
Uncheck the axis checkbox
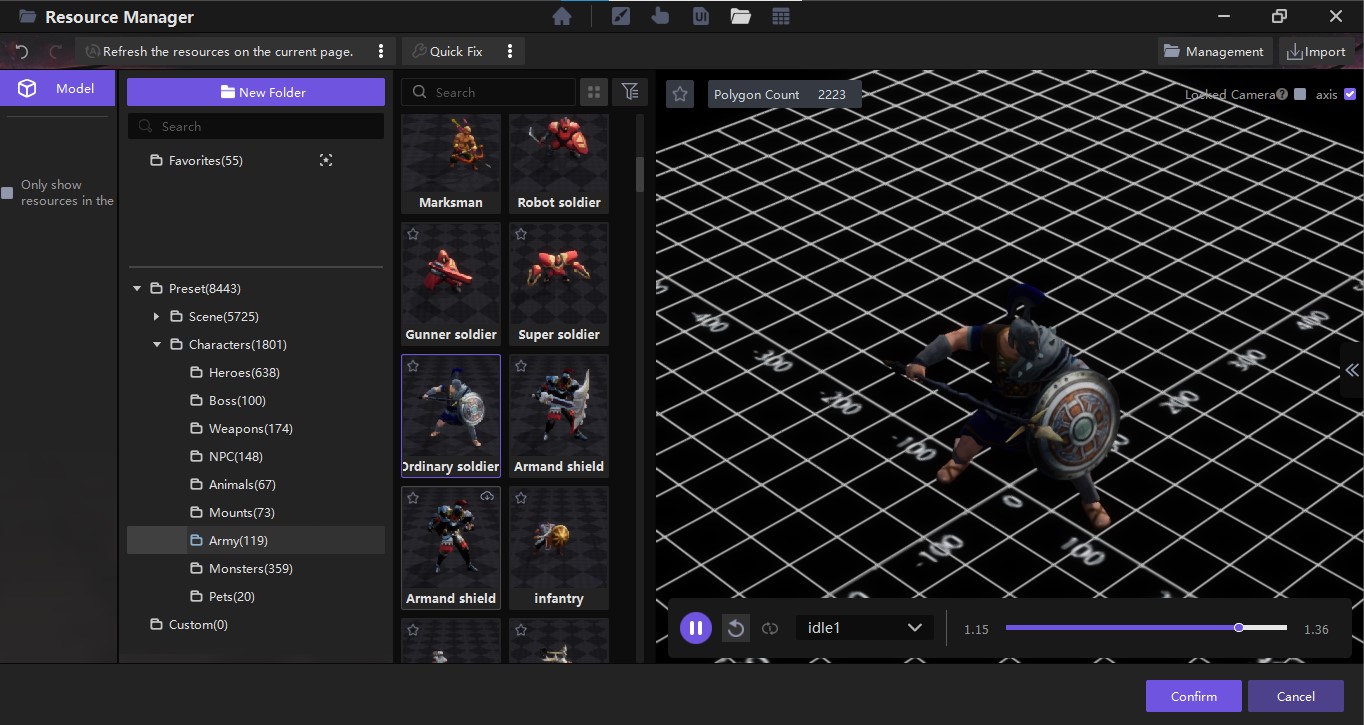coord(1350,94)
